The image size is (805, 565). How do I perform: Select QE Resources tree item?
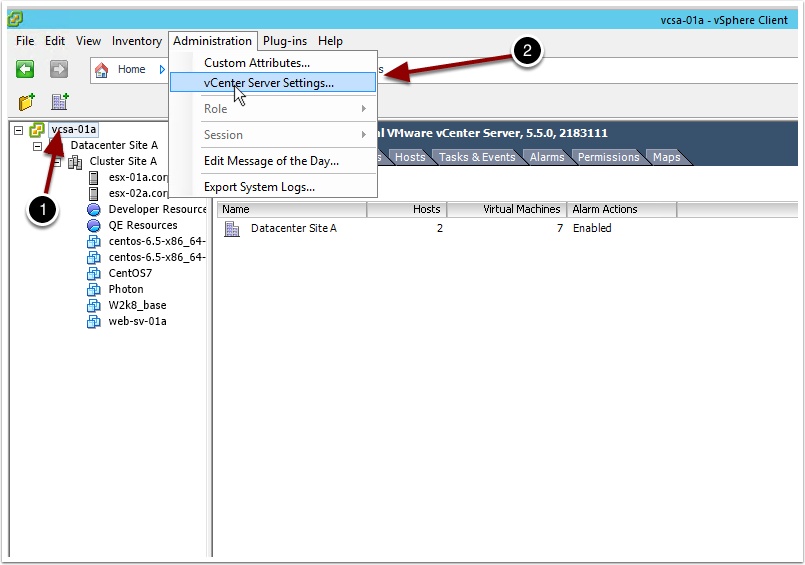click(x=143, y=225)
